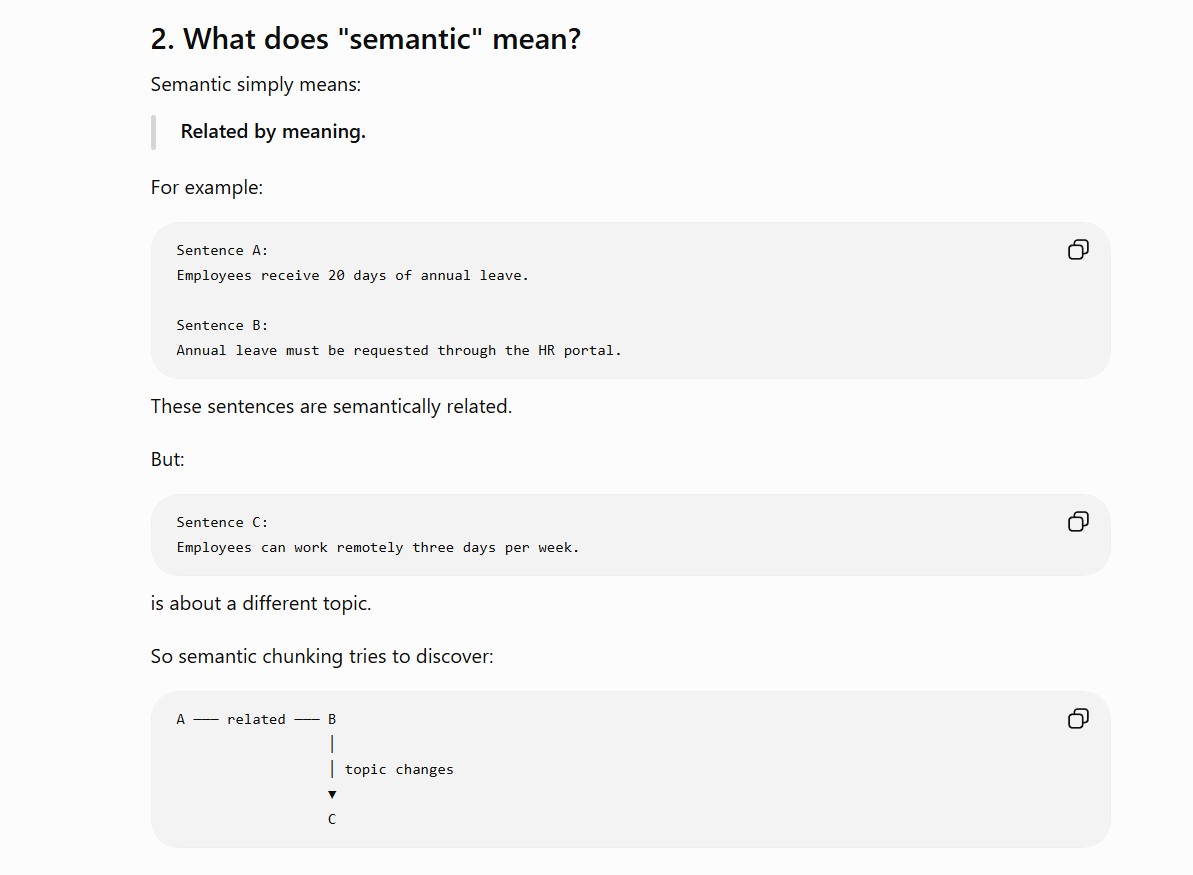Viewport: 1193px width, 875px height.
Task: Copy the Sentence A and B code block
Action: click(x=1078, y=250)
